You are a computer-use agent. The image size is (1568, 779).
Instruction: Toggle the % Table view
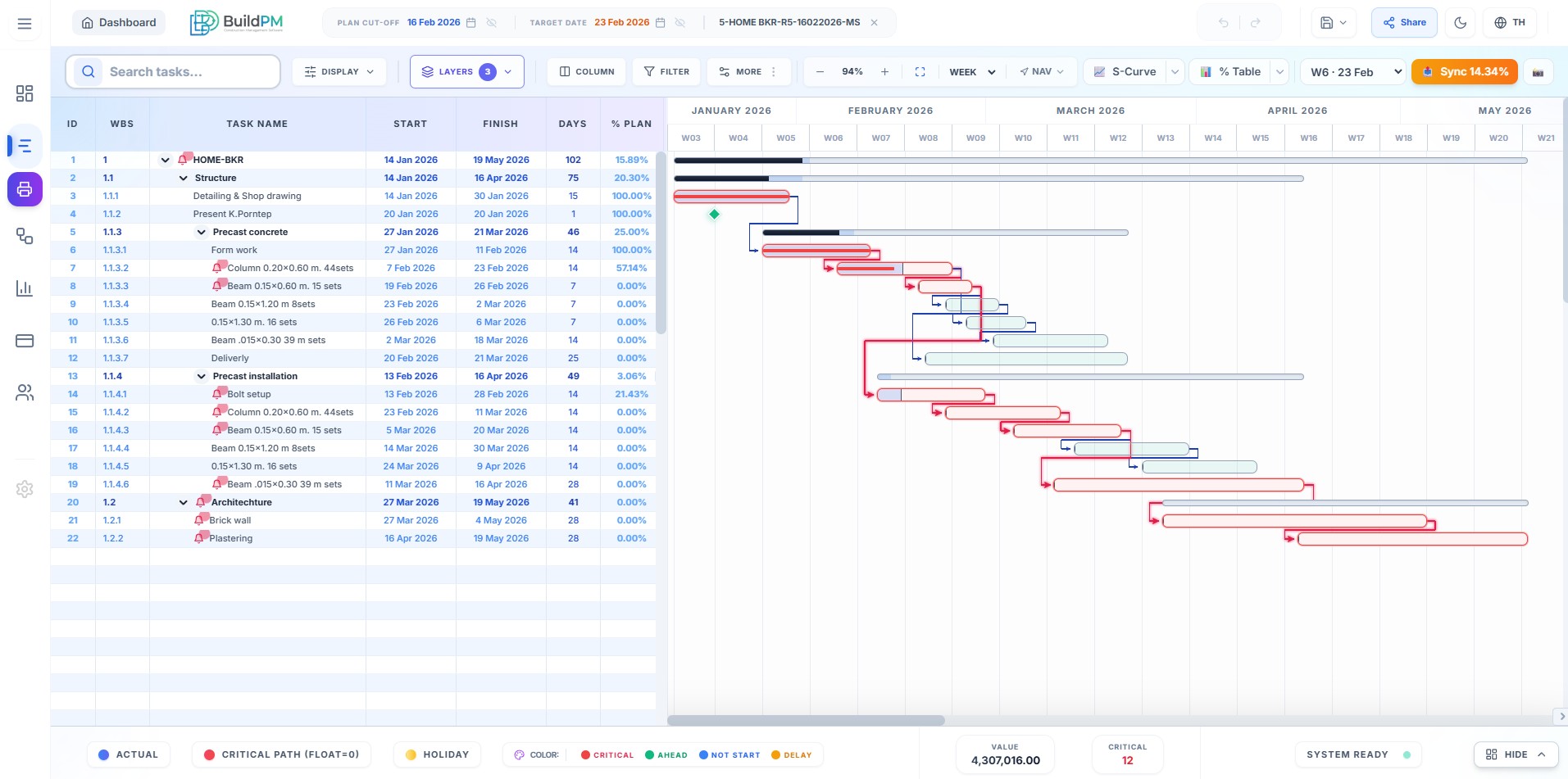pyautogui.click(x=1230, y=72)
